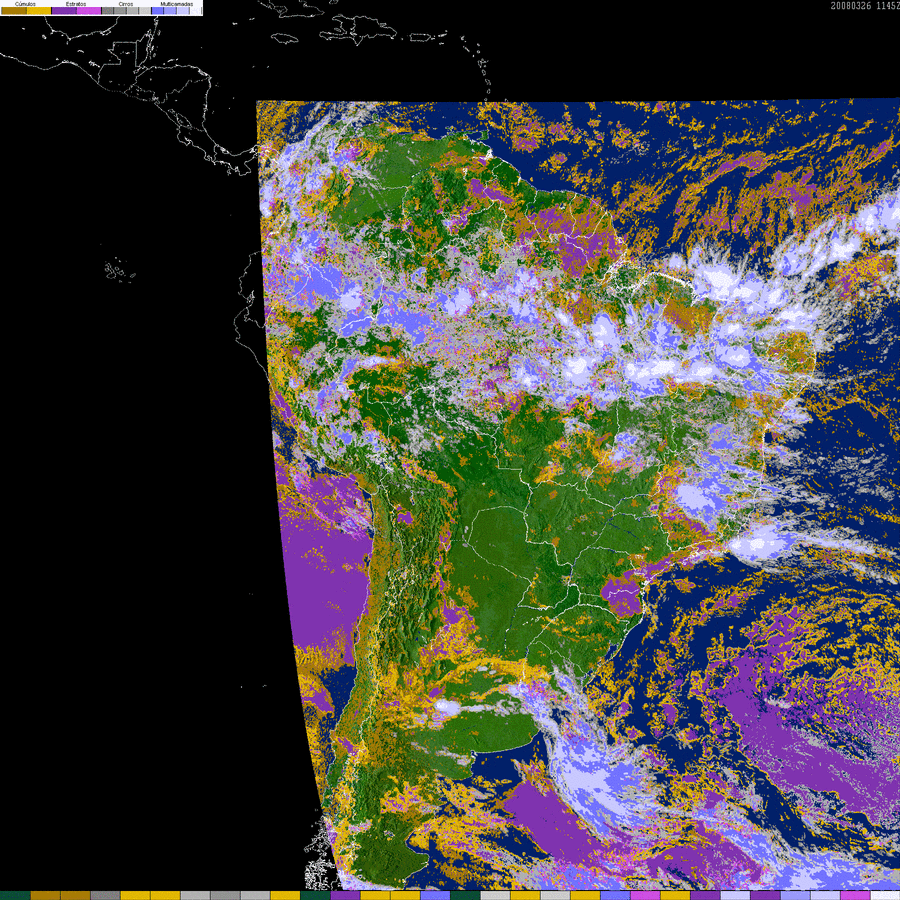This screenshot has height=900, width=900.
Task: Click the 'Estratos' legend label
Action: (76, 4)
